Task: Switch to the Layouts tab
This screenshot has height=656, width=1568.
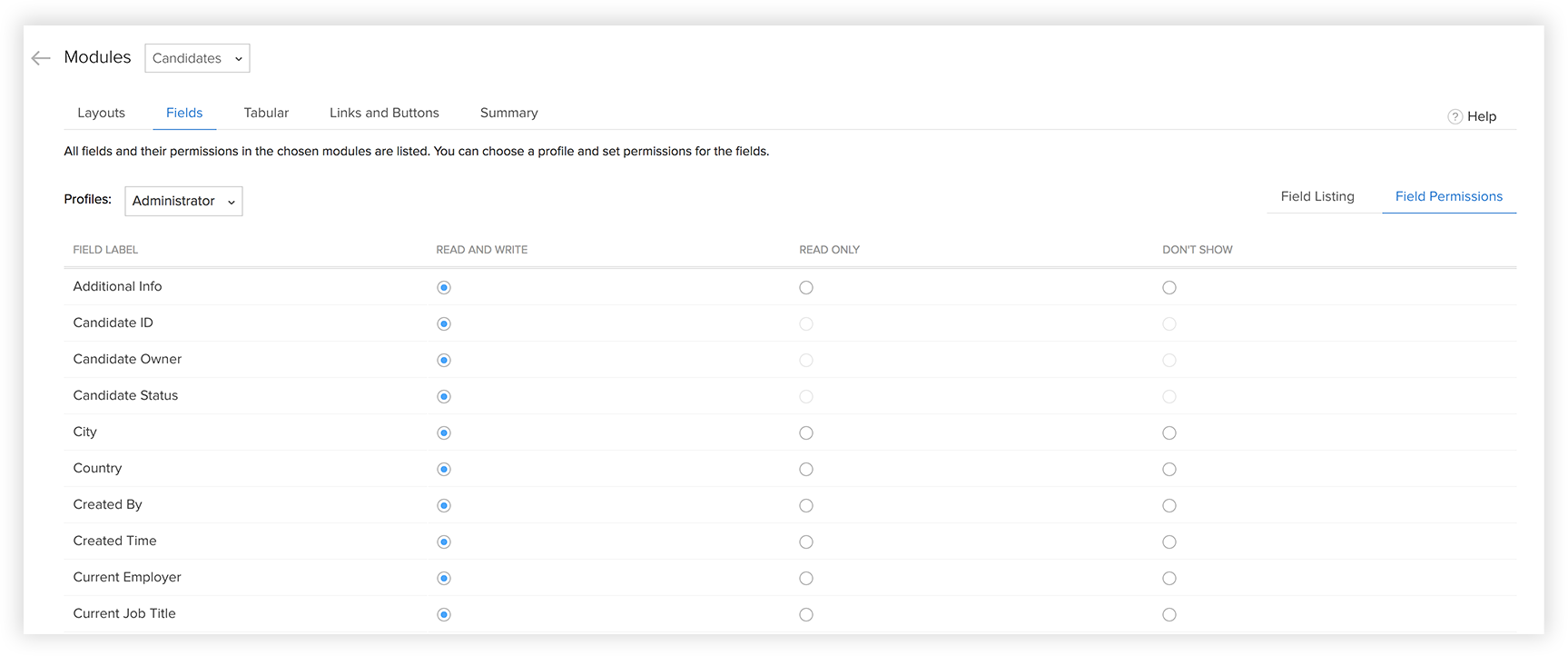Action: [x=101, y=113]
